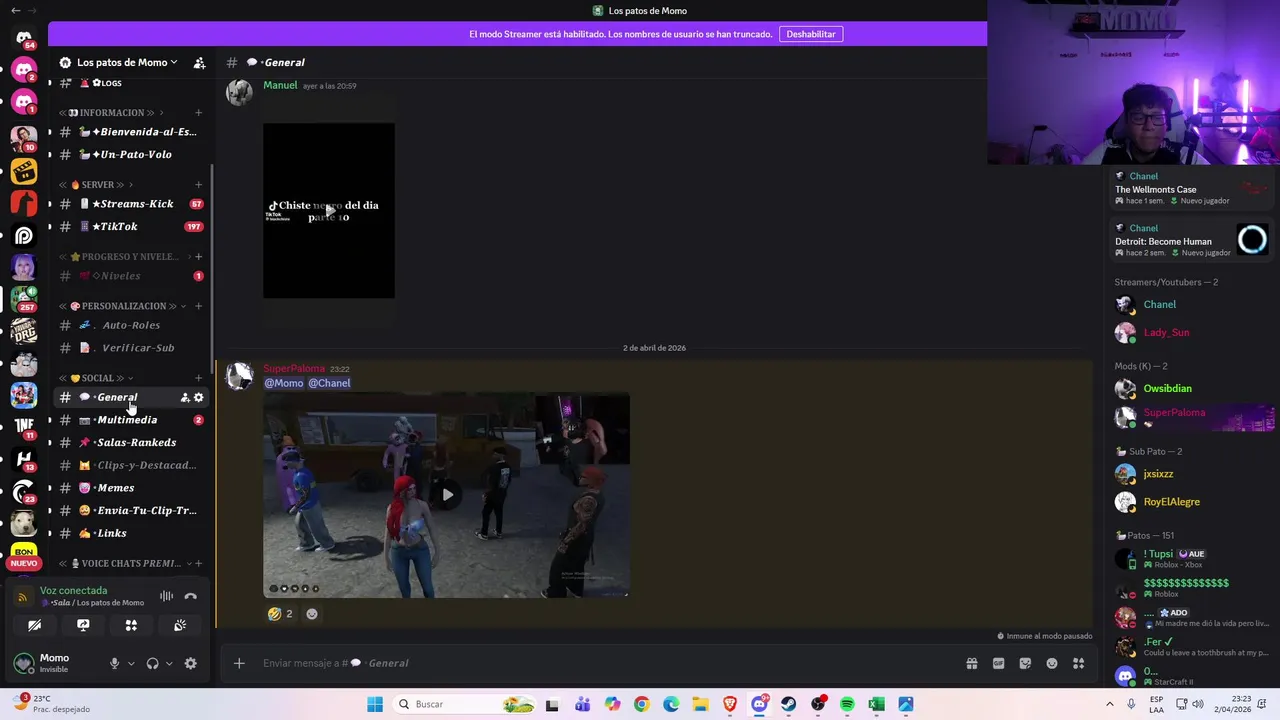Open the Streams-Kick channel
This screenshot has width=1280, height=720.
tap(131, 204)
